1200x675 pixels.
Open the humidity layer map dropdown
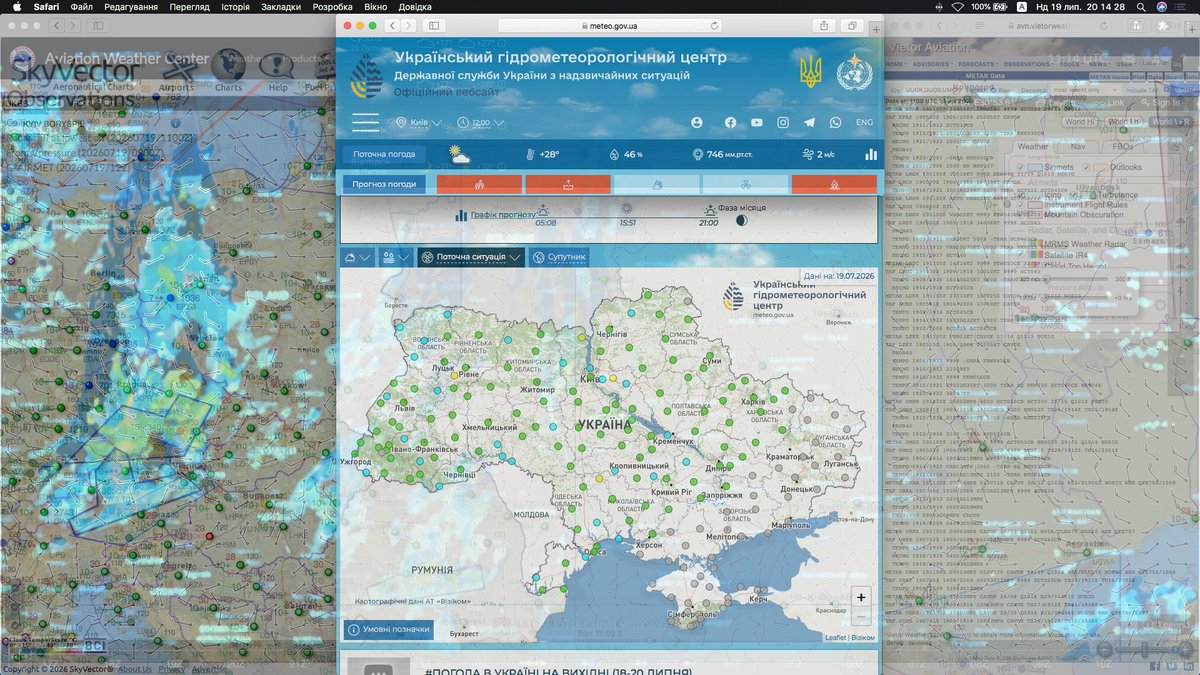[x=396, y=257]
